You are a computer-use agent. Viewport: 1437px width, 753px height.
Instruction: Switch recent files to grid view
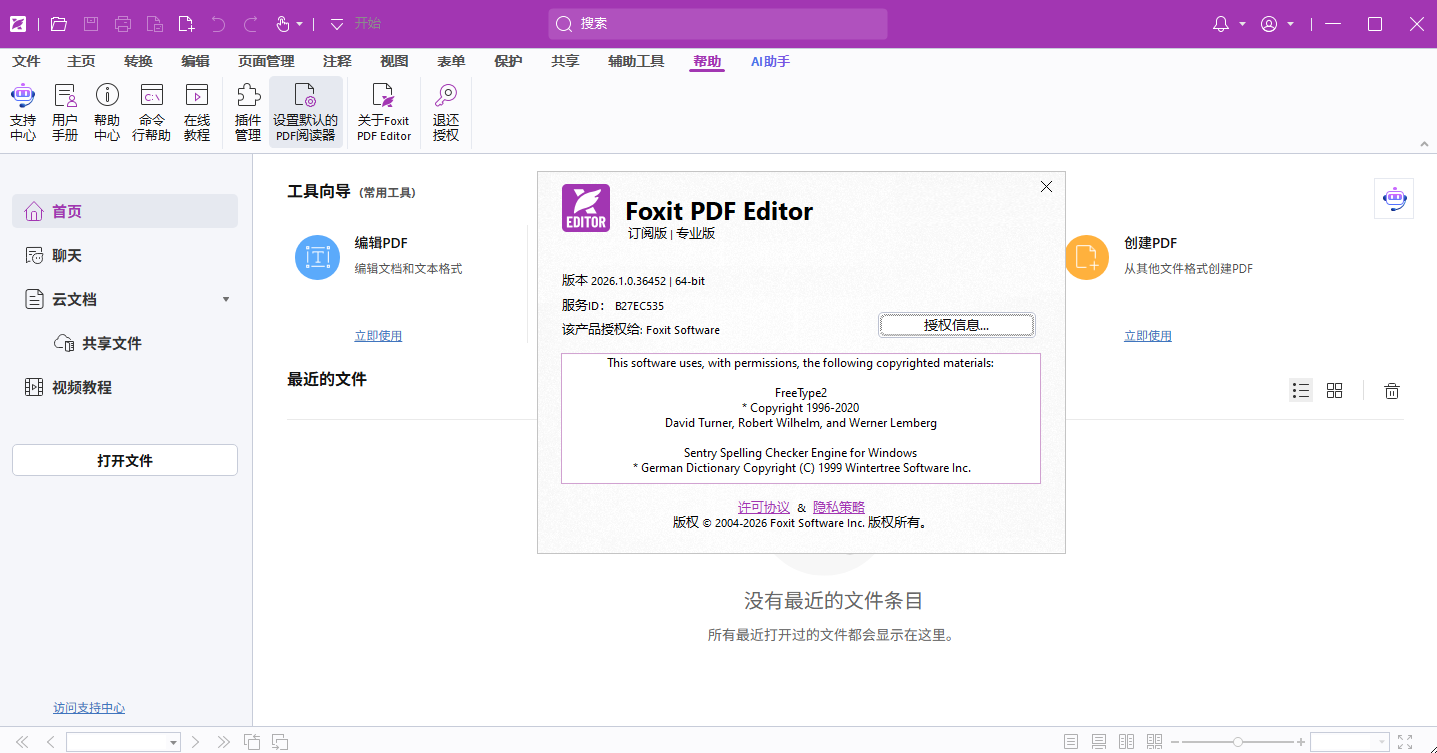[x=1335, y=390]
